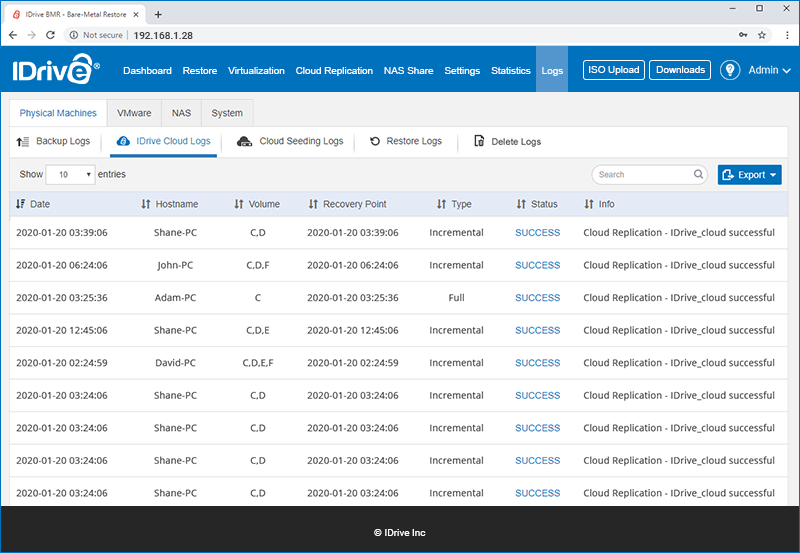800x553 pixels.
Task: Click the address bar URL 192.168.1.28
Action: click(163, 35)
